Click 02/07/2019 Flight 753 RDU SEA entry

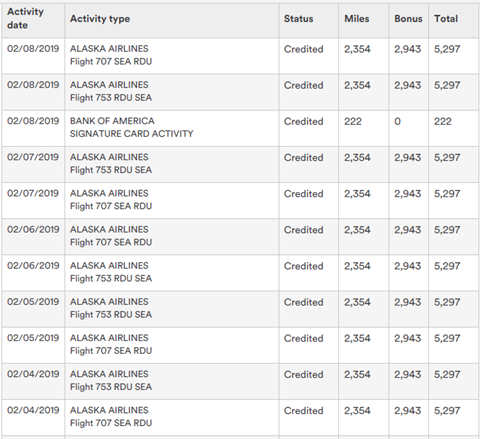tap(240, 164)
